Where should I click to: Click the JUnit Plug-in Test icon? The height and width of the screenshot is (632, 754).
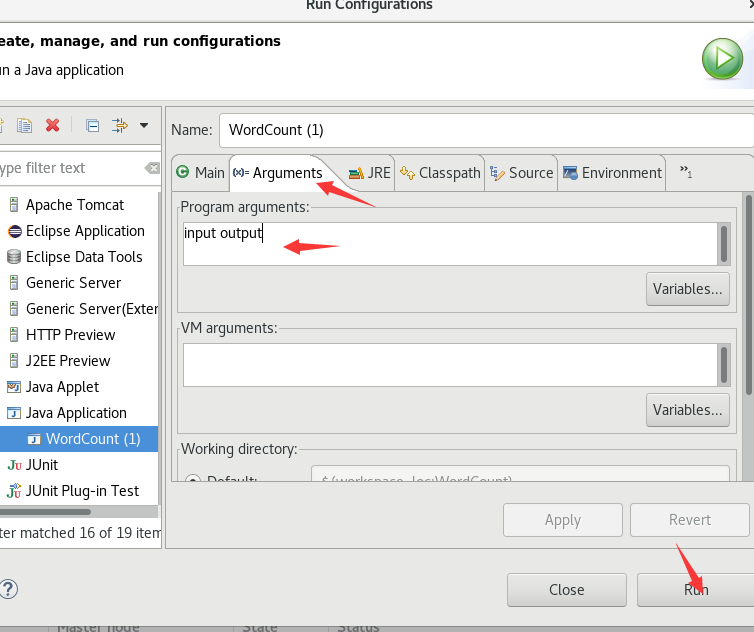tap(14, 491)
